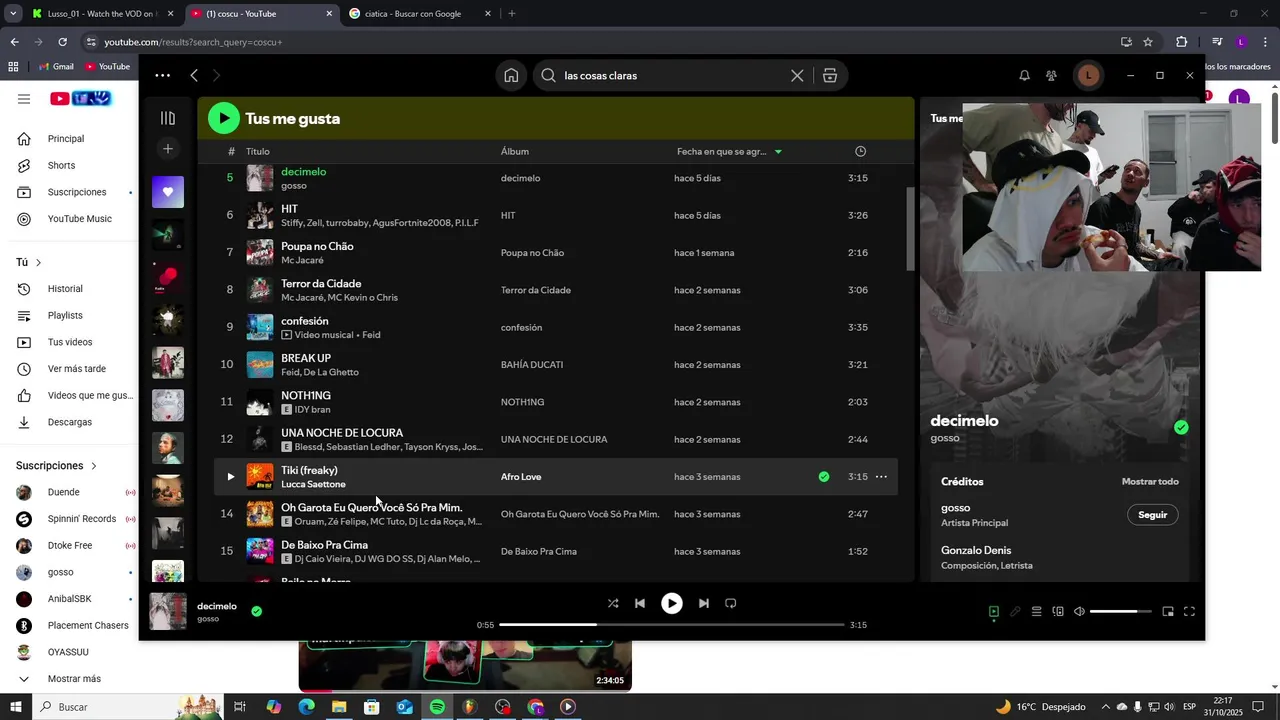
Task: Click Lucca Saettone artist link
Action: click(x=313, y=485)
